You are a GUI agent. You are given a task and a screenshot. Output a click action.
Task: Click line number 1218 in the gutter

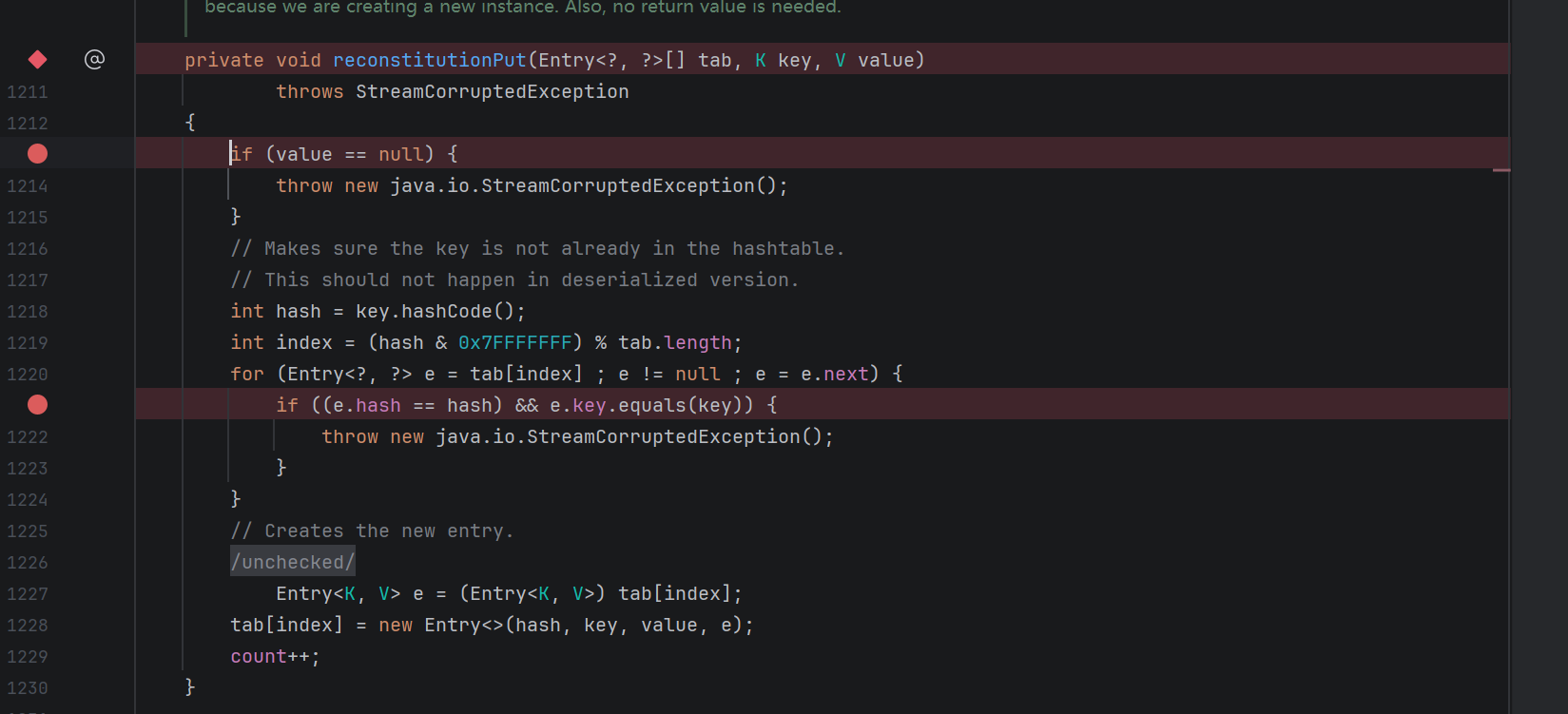[28, 312]
